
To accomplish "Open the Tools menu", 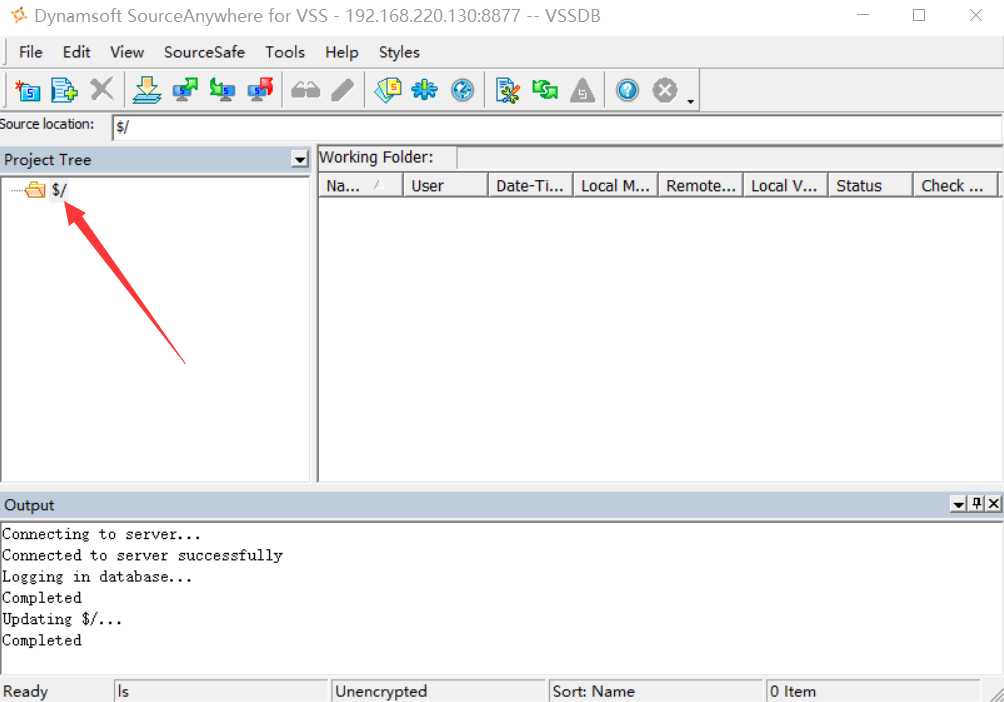I will coord(285,52).
